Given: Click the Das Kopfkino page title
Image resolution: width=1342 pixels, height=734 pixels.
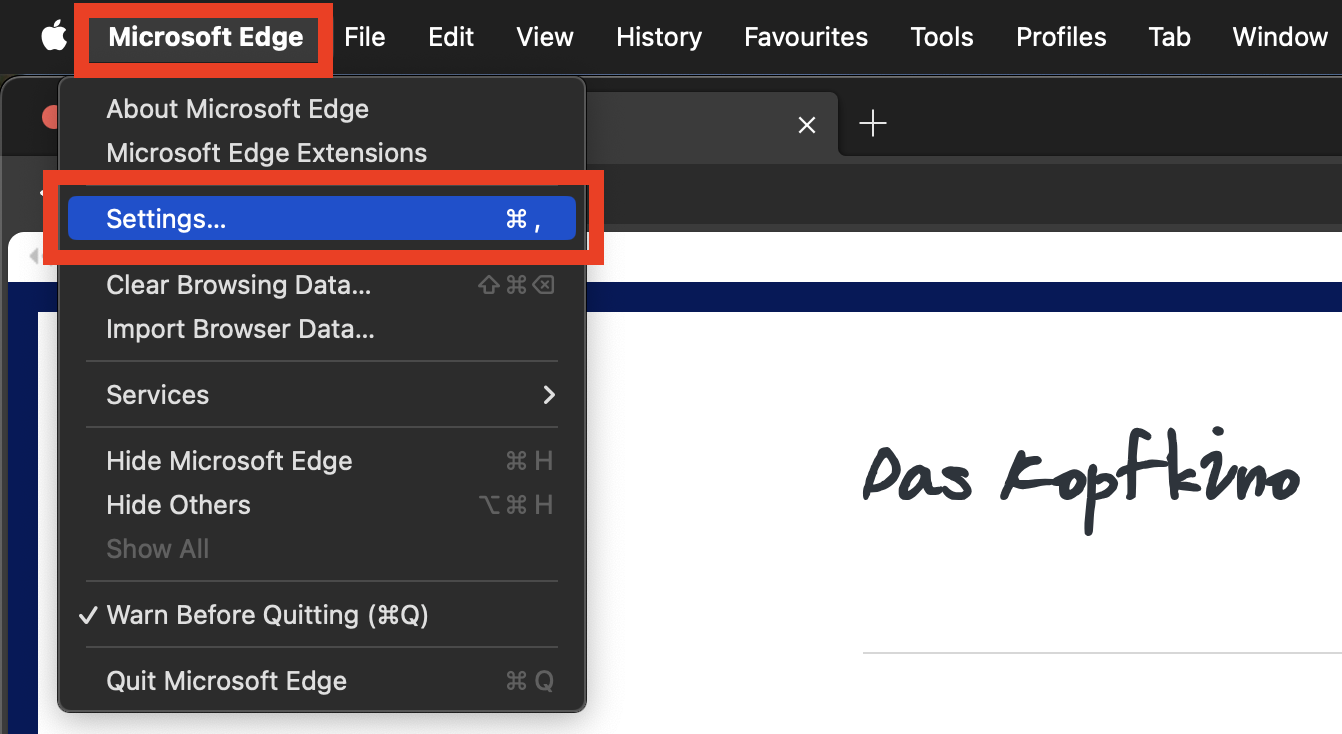Looking at the screenshot, I should click(x=1082, y=483).
